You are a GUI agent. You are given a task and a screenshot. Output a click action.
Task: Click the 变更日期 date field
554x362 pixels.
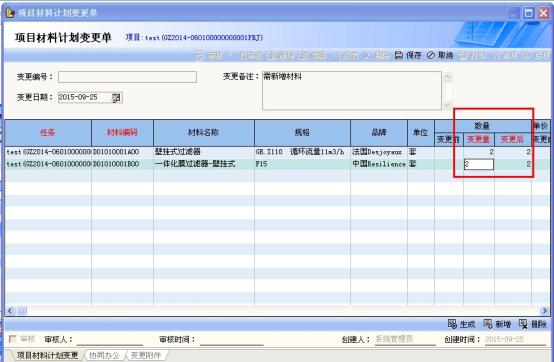[85, 97]
